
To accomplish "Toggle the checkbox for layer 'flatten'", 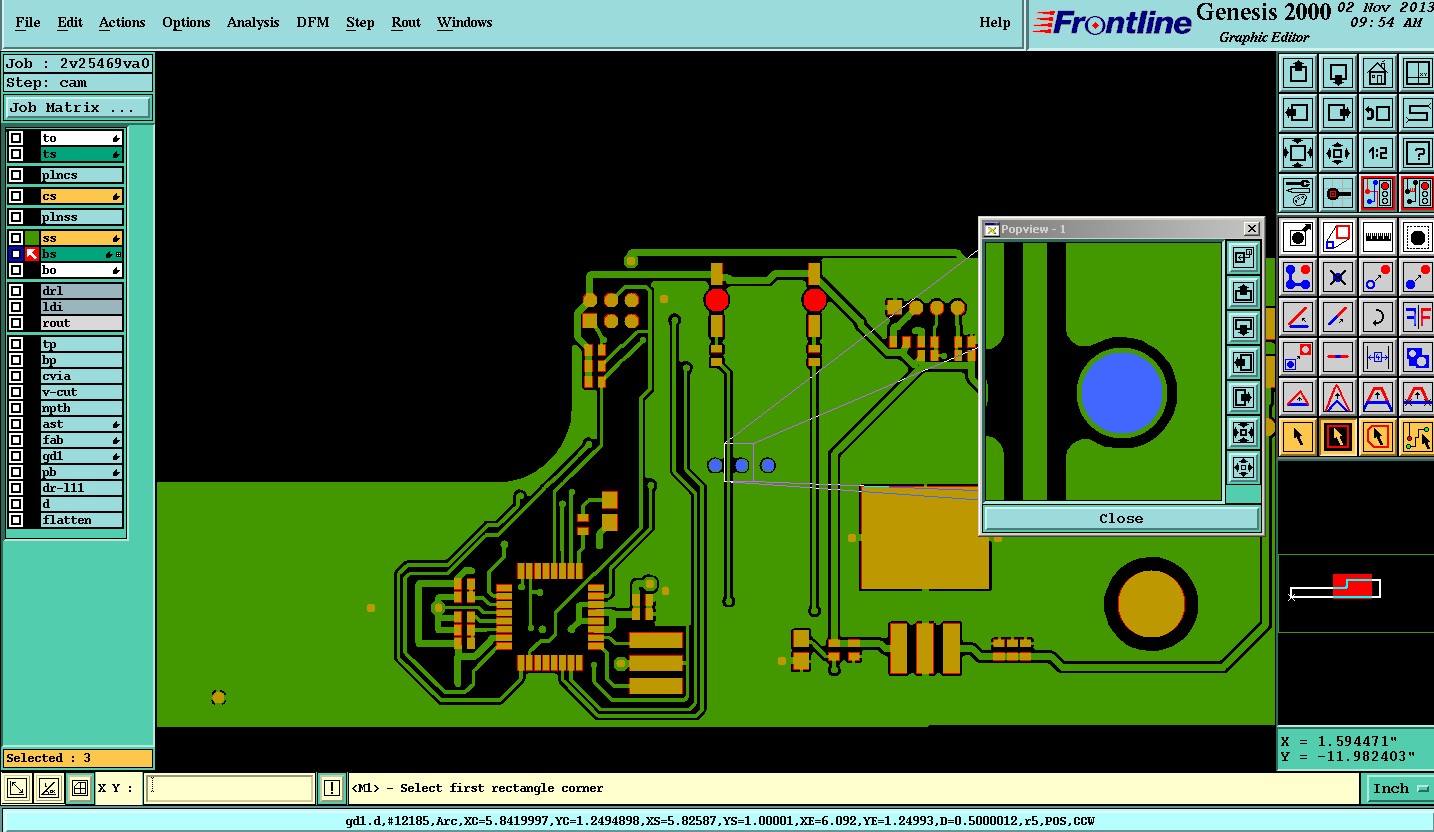I will point(16,520).
